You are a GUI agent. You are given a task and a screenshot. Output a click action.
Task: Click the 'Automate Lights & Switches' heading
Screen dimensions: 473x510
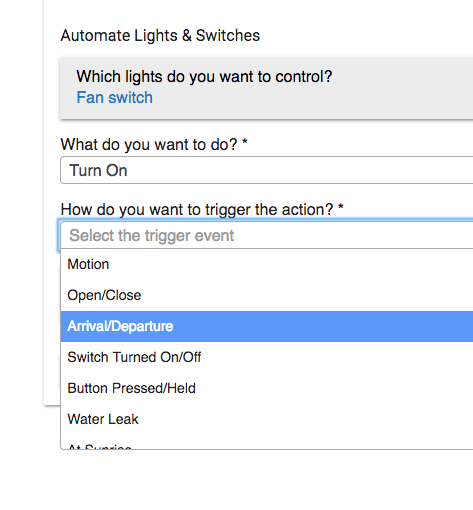(160, 35)
